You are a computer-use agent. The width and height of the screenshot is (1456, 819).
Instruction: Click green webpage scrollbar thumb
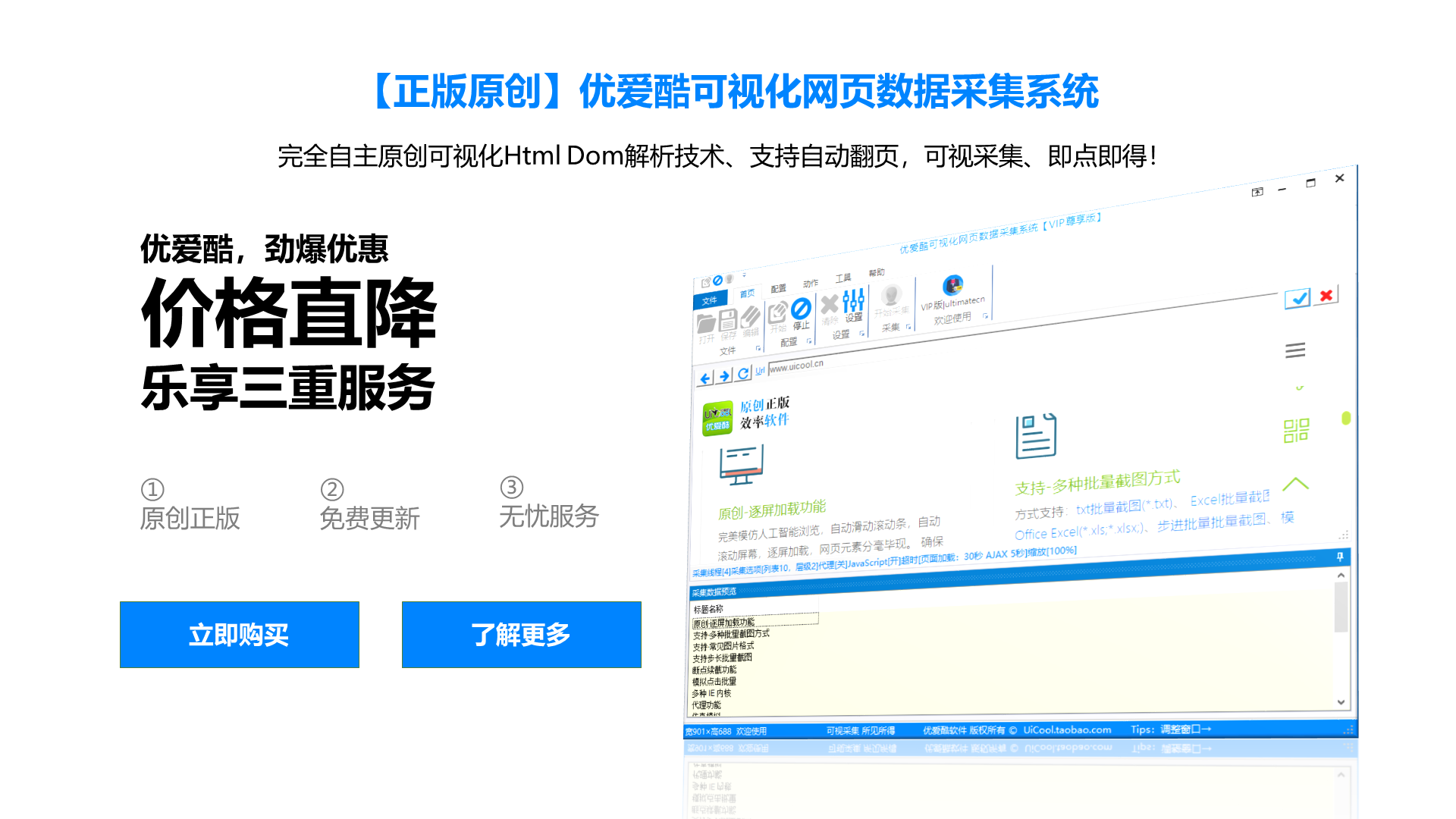coord(1346,419)
